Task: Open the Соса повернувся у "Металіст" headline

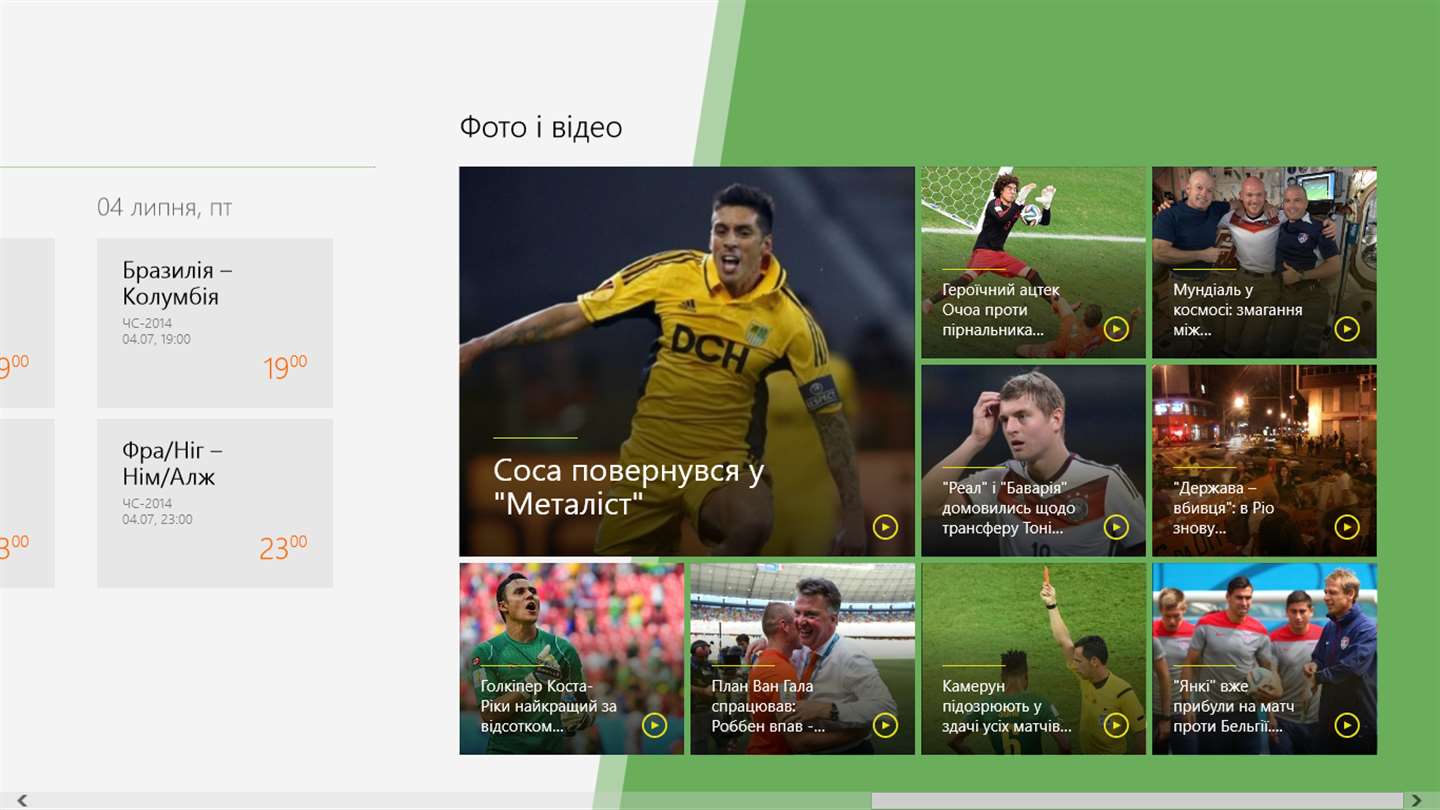Action: click(x=628, y=487)
